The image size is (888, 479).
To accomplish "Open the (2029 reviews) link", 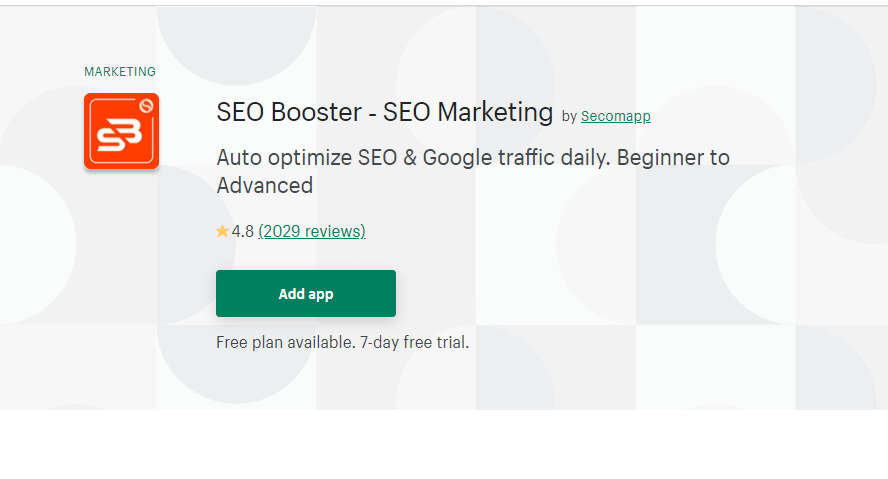I will click(x=312, y=231).
